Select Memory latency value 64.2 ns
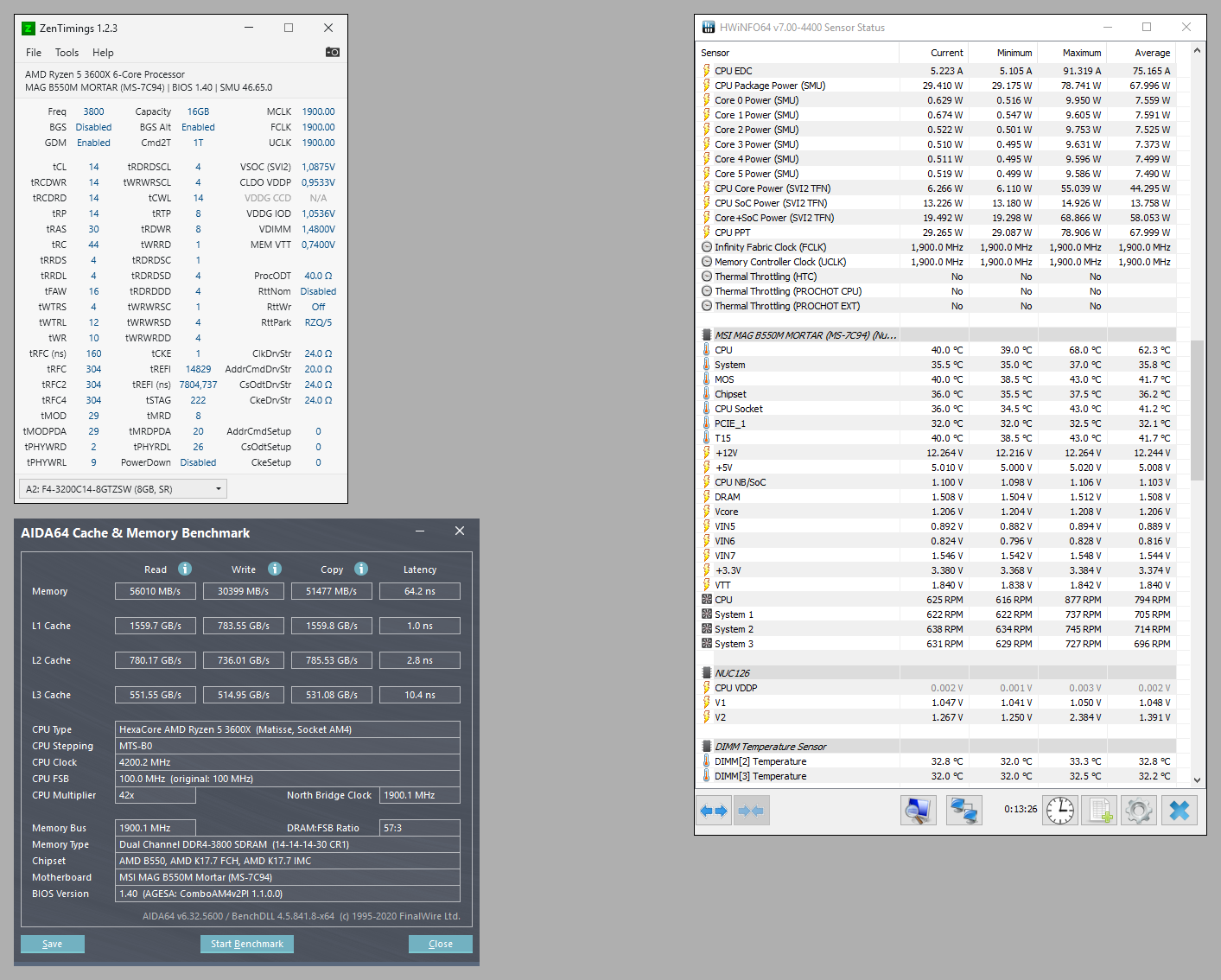Image resolution: width=1221 pixels, height=980 pixels. pos(420,591)
